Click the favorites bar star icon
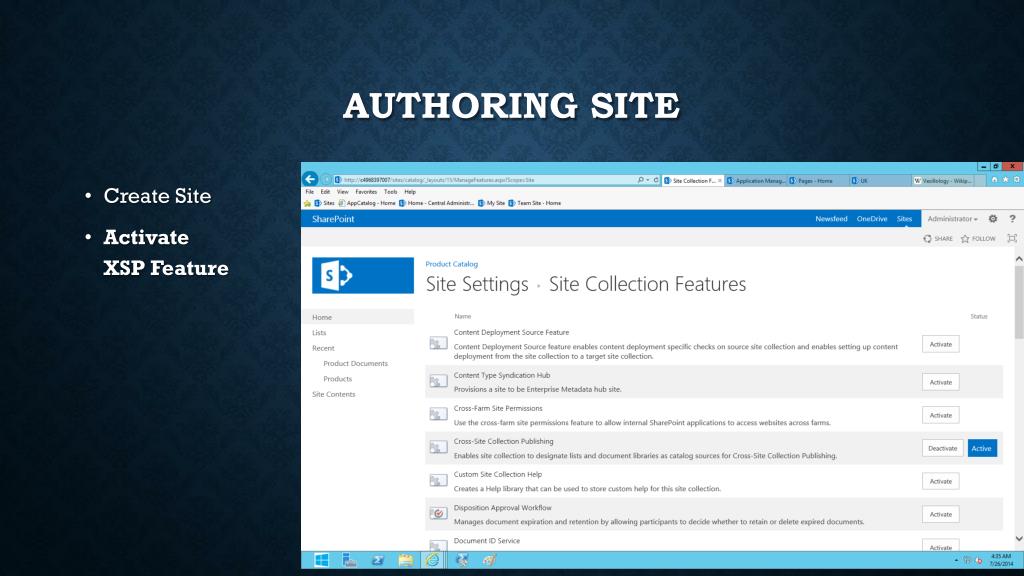Screen dimensions: 1024x576 click(308, 203)
